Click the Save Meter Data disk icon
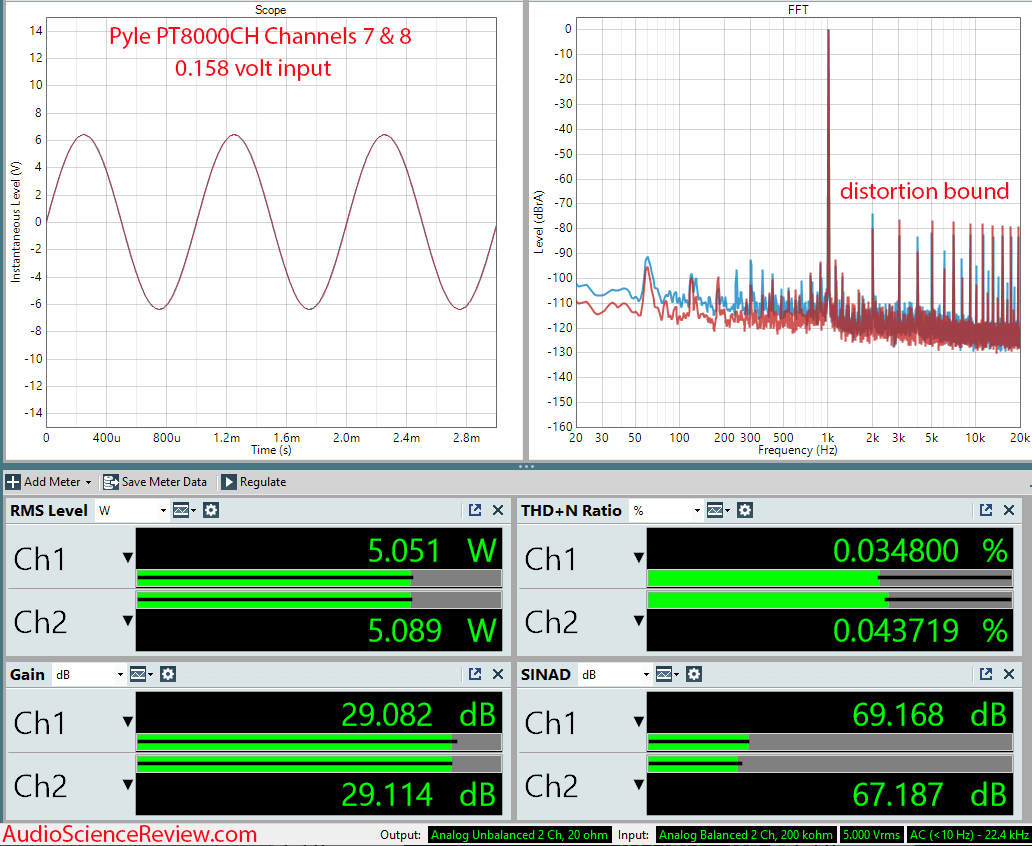Viewport: 1032px width, 846px height. tap(111, 482)
